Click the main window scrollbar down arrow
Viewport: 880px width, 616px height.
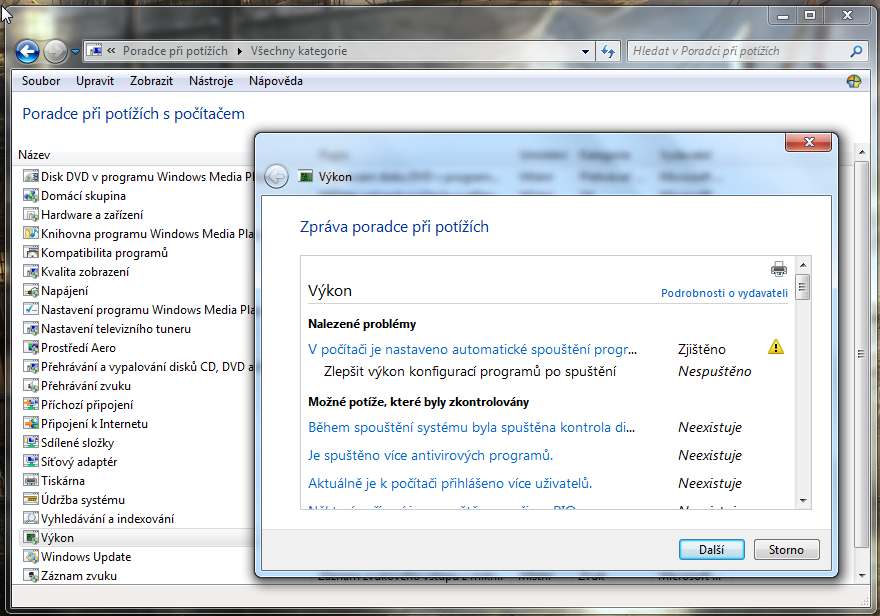(x=861, y=576)
